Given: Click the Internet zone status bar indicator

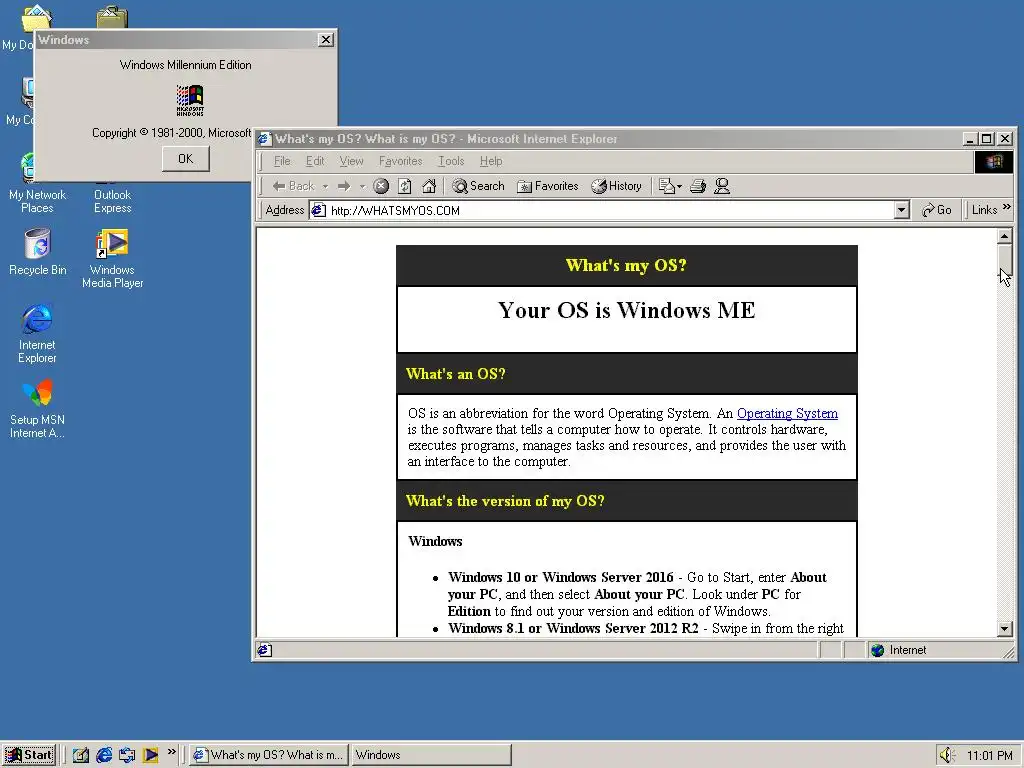Looking at the screenshot, I should pos(900,650).
